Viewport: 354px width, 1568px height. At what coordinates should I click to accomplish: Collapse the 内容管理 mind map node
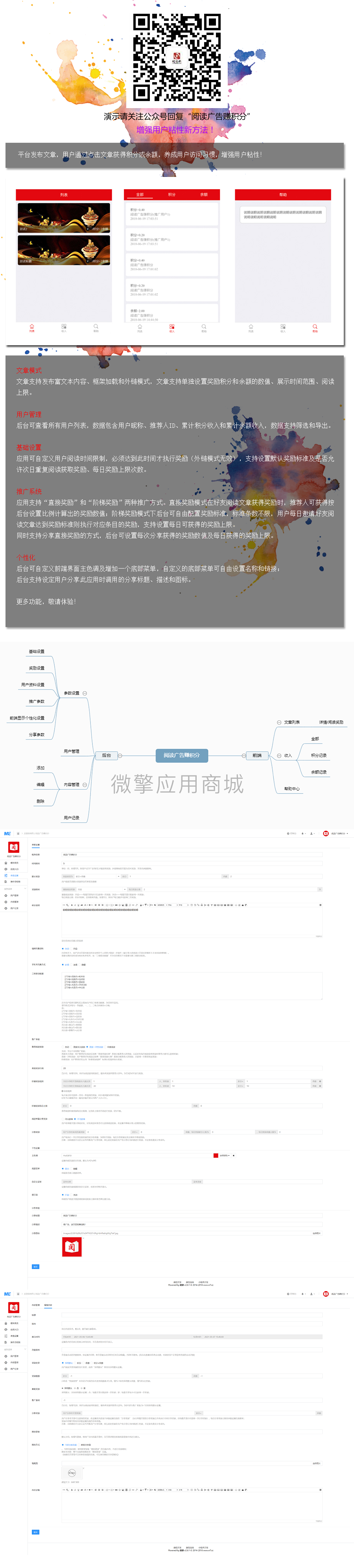click(x=85, y=785)
